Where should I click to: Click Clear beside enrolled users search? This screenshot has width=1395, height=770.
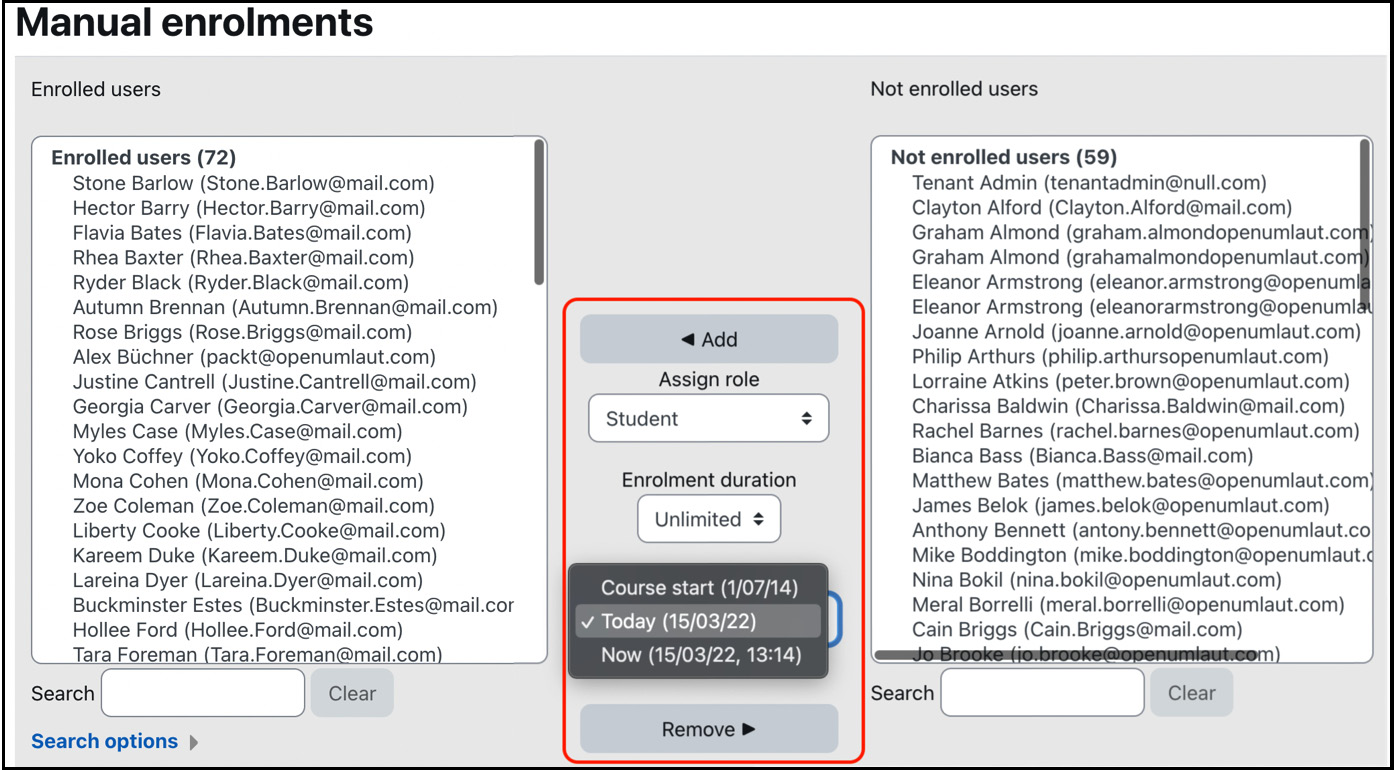352,693
